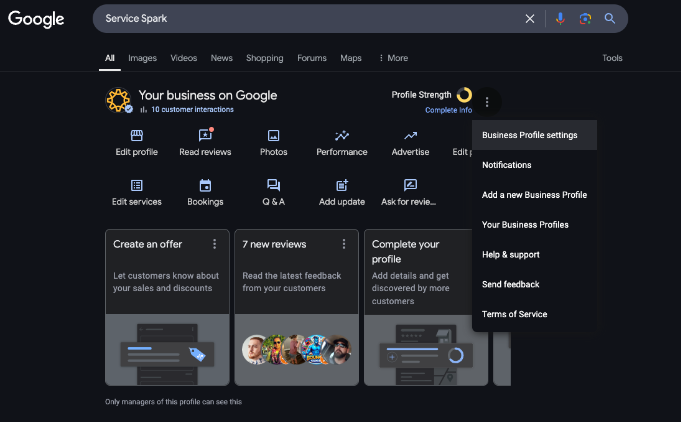Open Read reviews icon with notification dot
681x422 pixels.
205,136
